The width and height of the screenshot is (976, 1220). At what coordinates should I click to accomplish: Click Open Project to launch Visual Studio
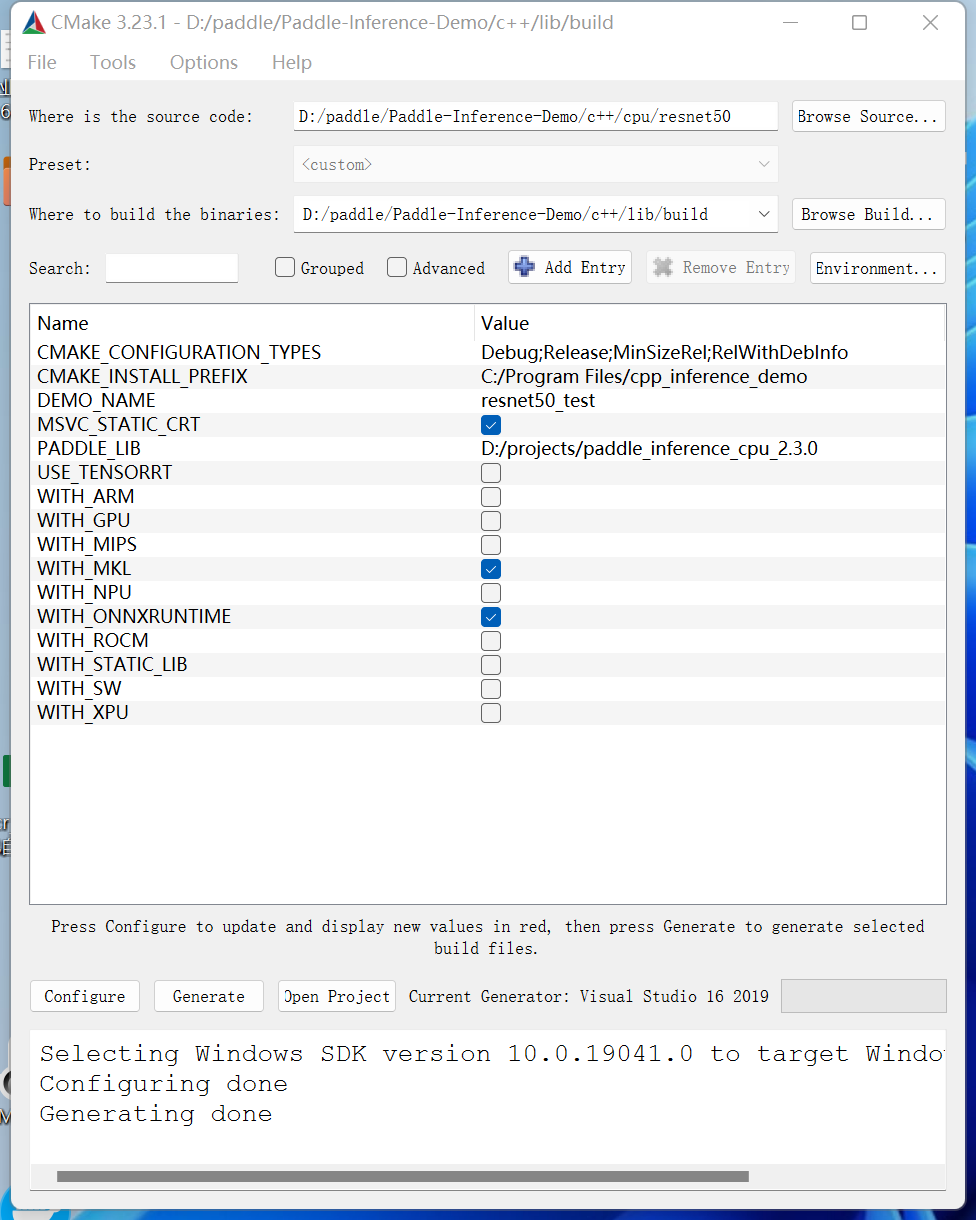pos(336,996)
